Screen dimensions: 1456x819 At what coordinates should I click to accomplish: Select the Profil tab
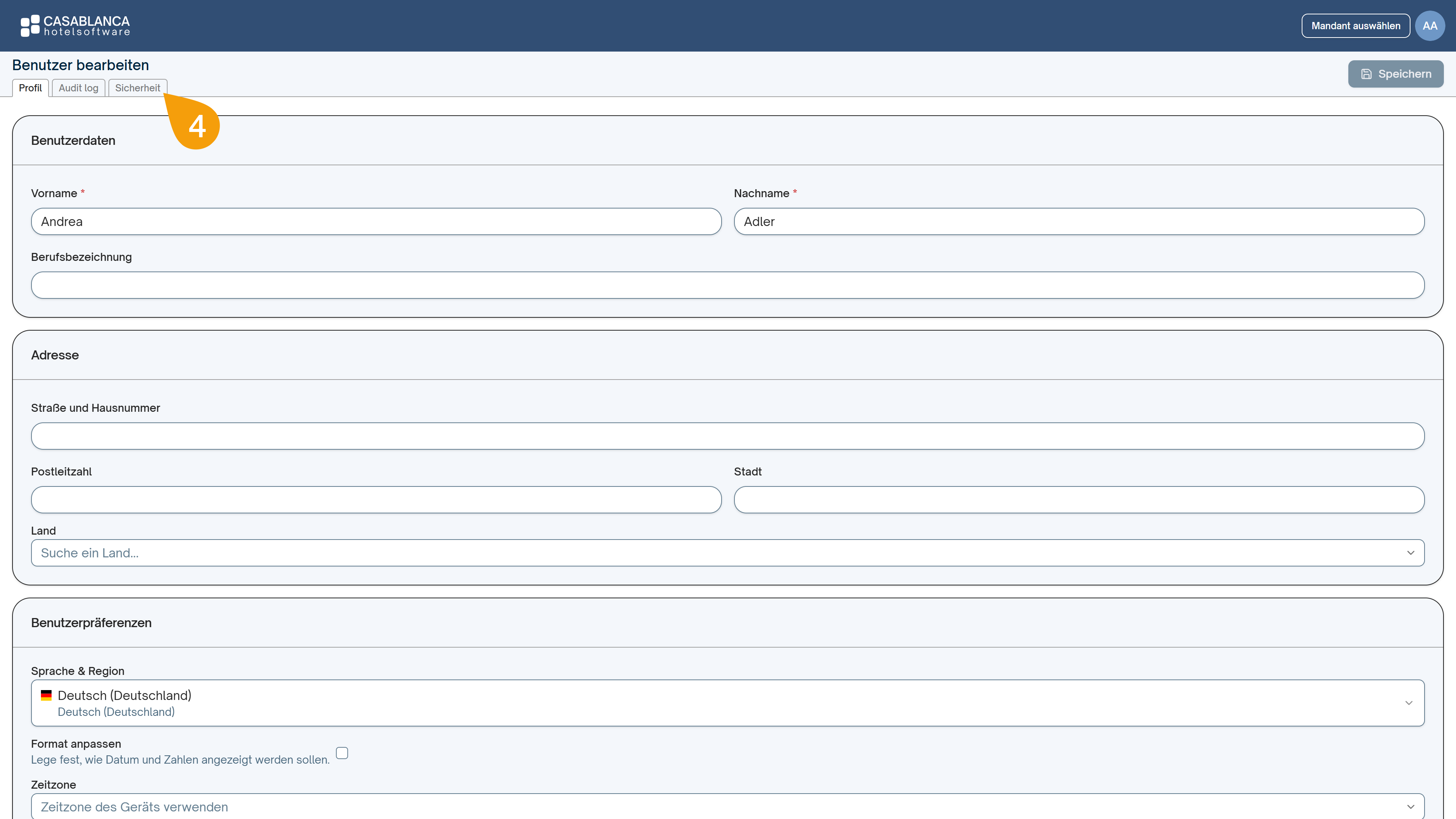click(30, 88)
